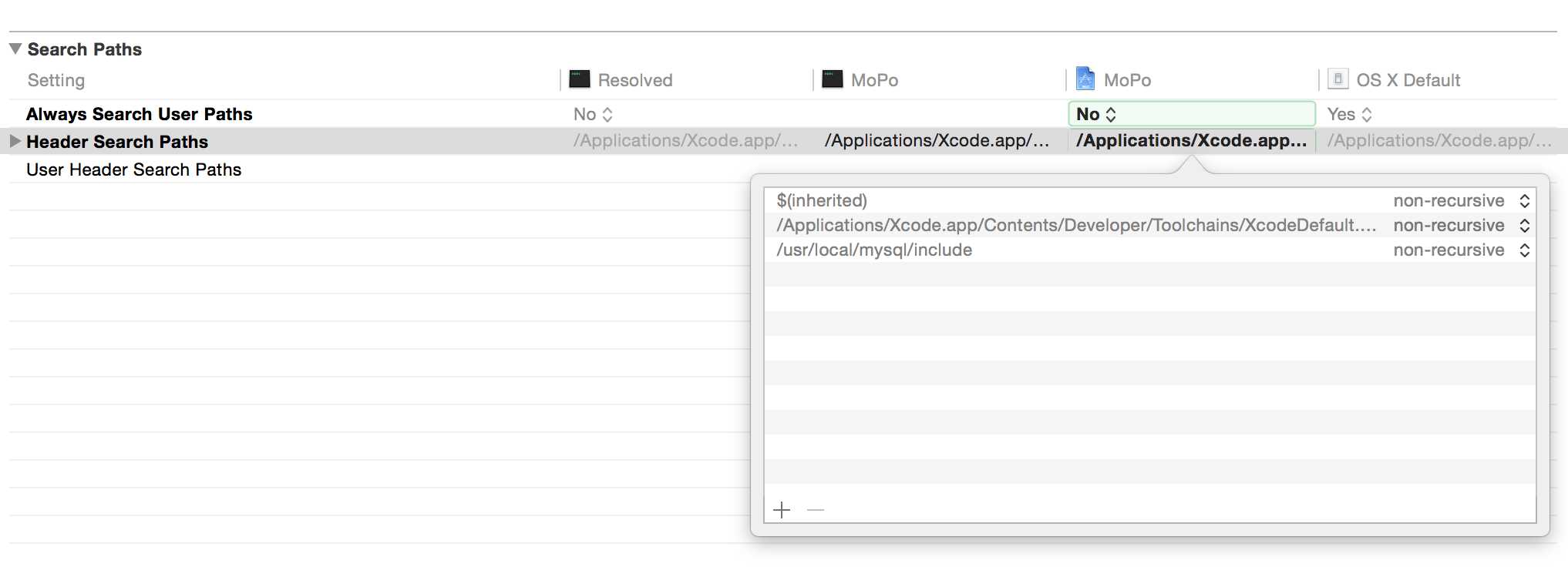
Task: Add a new path with plus button
Action: click(782, 510)
